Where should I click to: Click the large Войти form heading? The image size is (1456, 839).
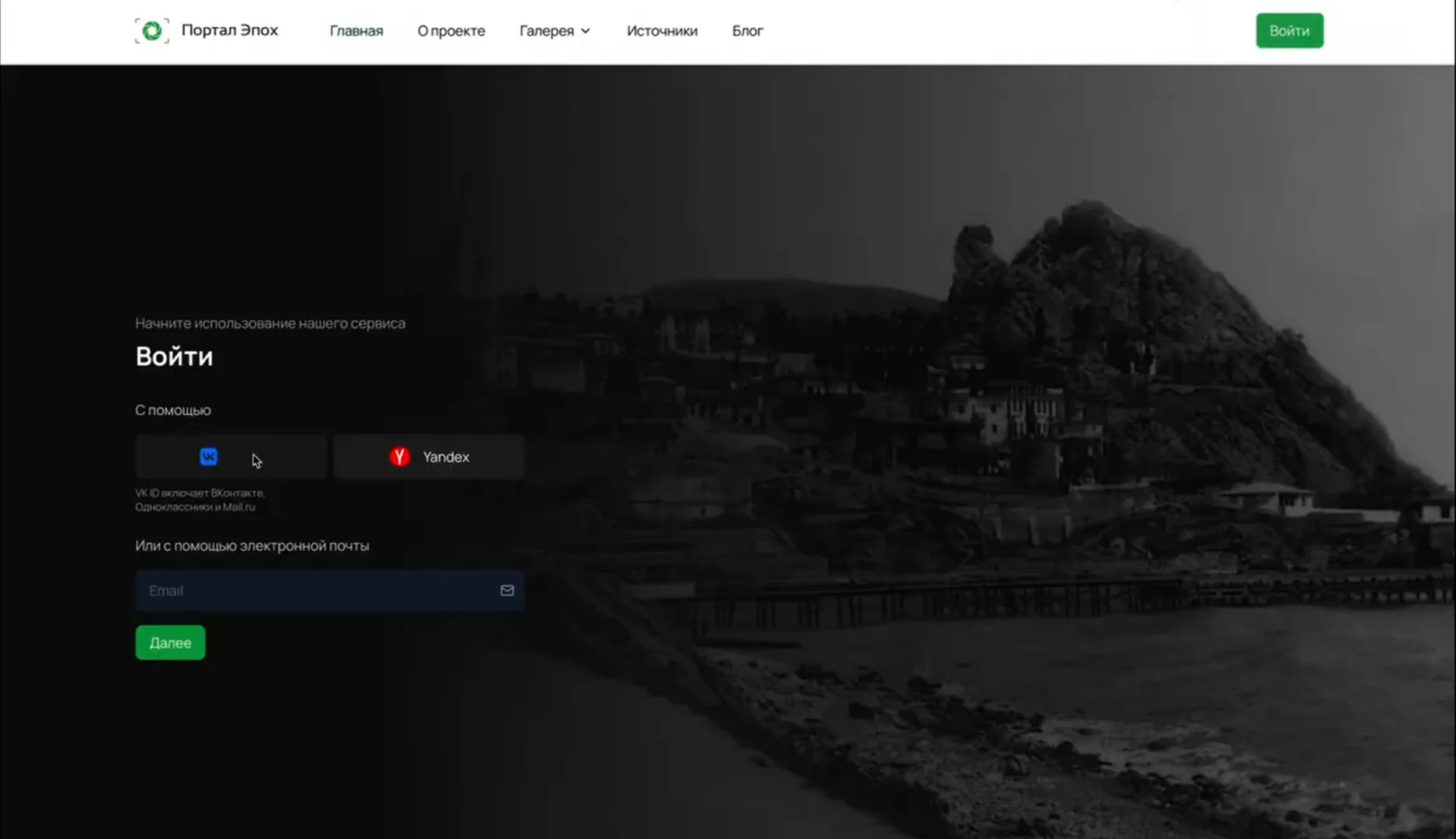pos(174,356)
